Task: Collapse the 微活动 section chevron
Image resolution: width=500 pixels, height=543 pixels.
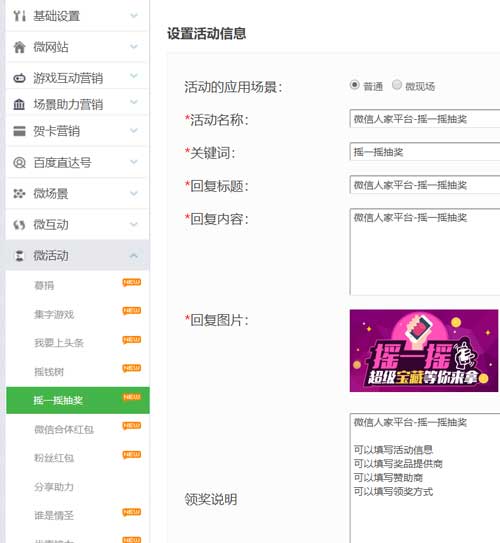Action: pos(134,256)
